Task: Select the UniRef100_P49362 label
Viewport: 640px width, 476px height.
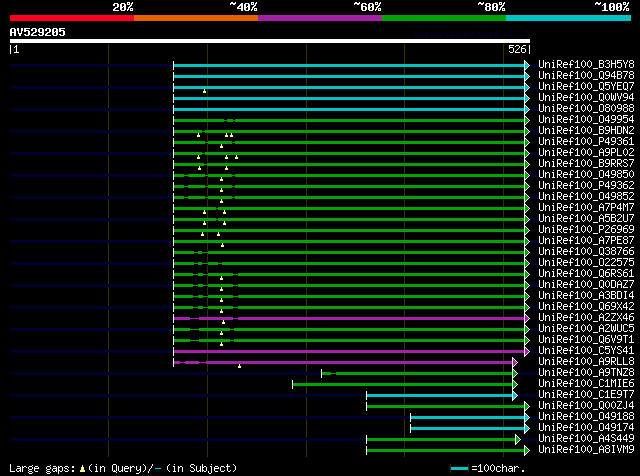Action: click(x=586, y=186)
